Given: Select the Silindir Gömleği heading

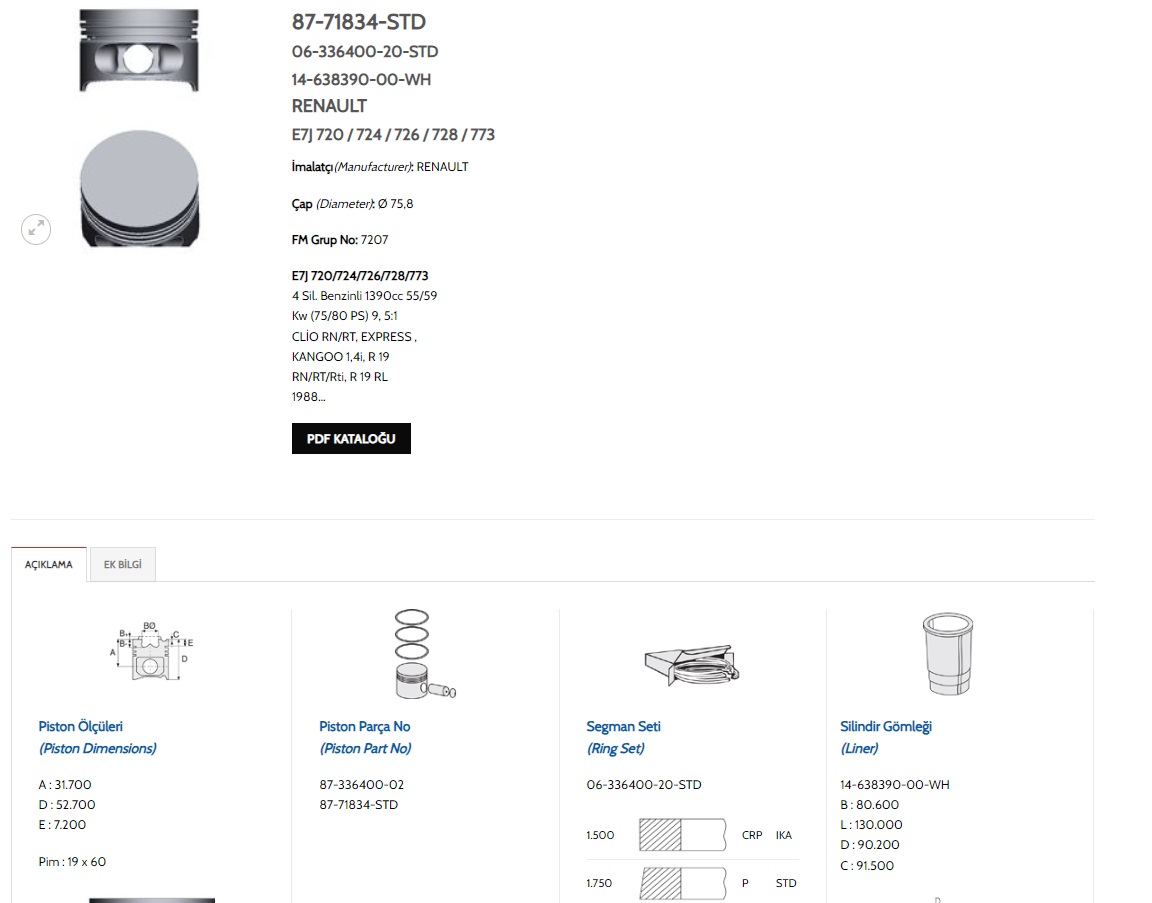Looking at the screenshot, I should pos(886,727).
